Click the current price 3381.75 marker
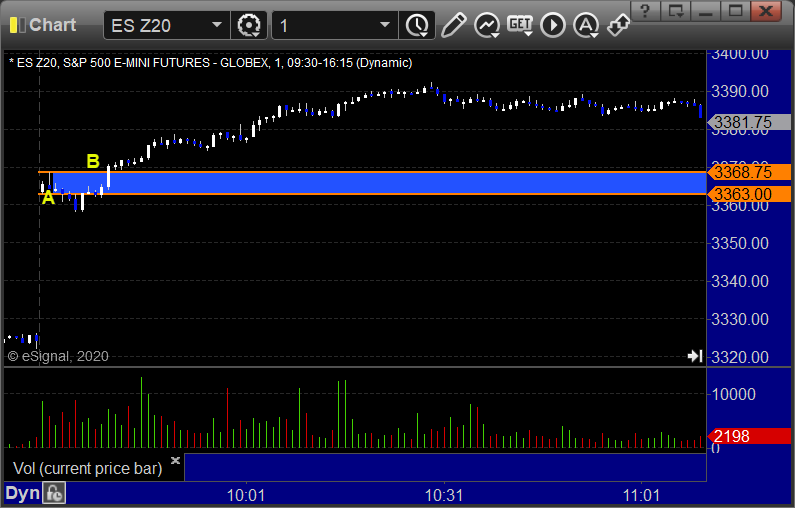This screenshot has height=508, width=795. pyautogui.click(x=749, y=122)
